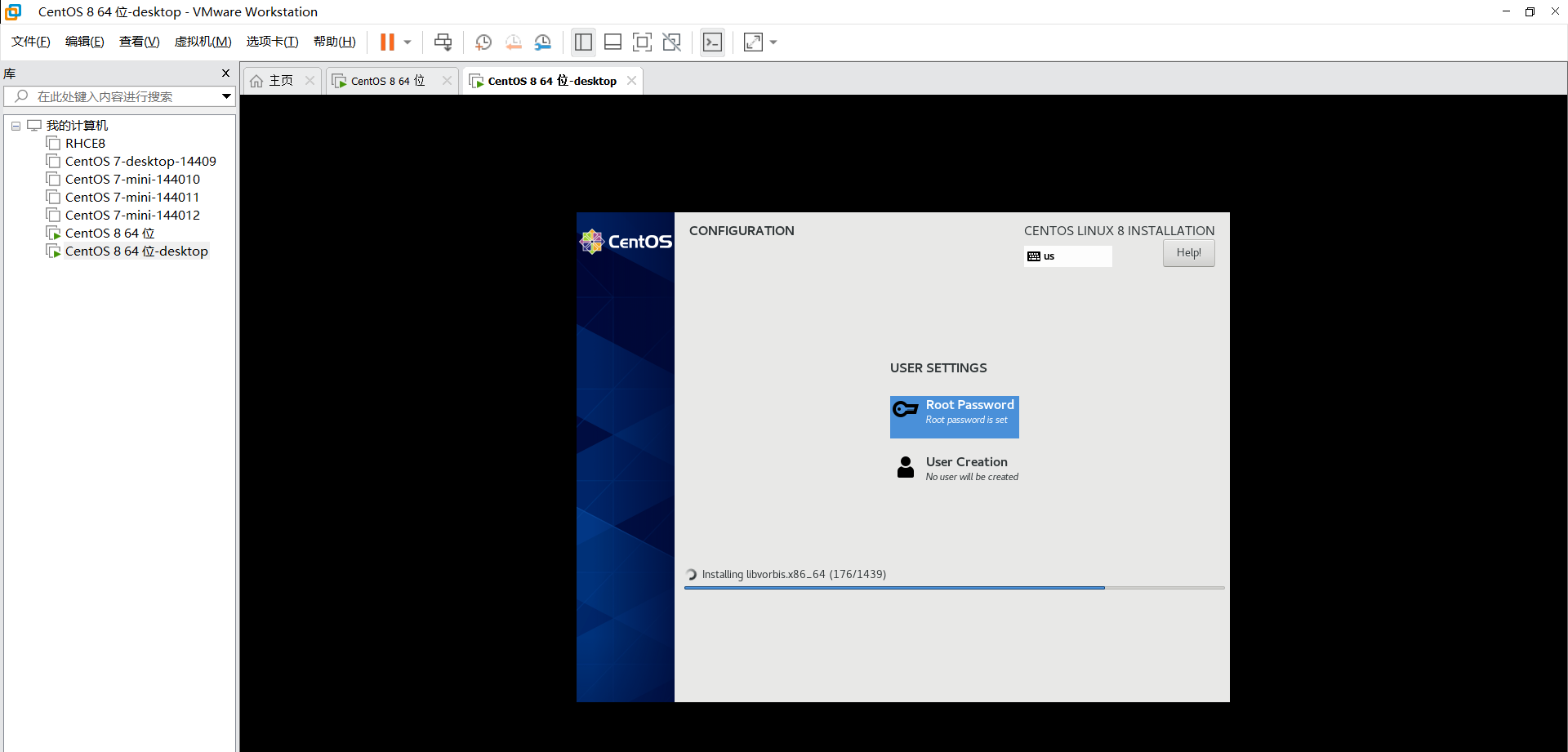
Task: Click the library search field
Action: click(119, 96)
